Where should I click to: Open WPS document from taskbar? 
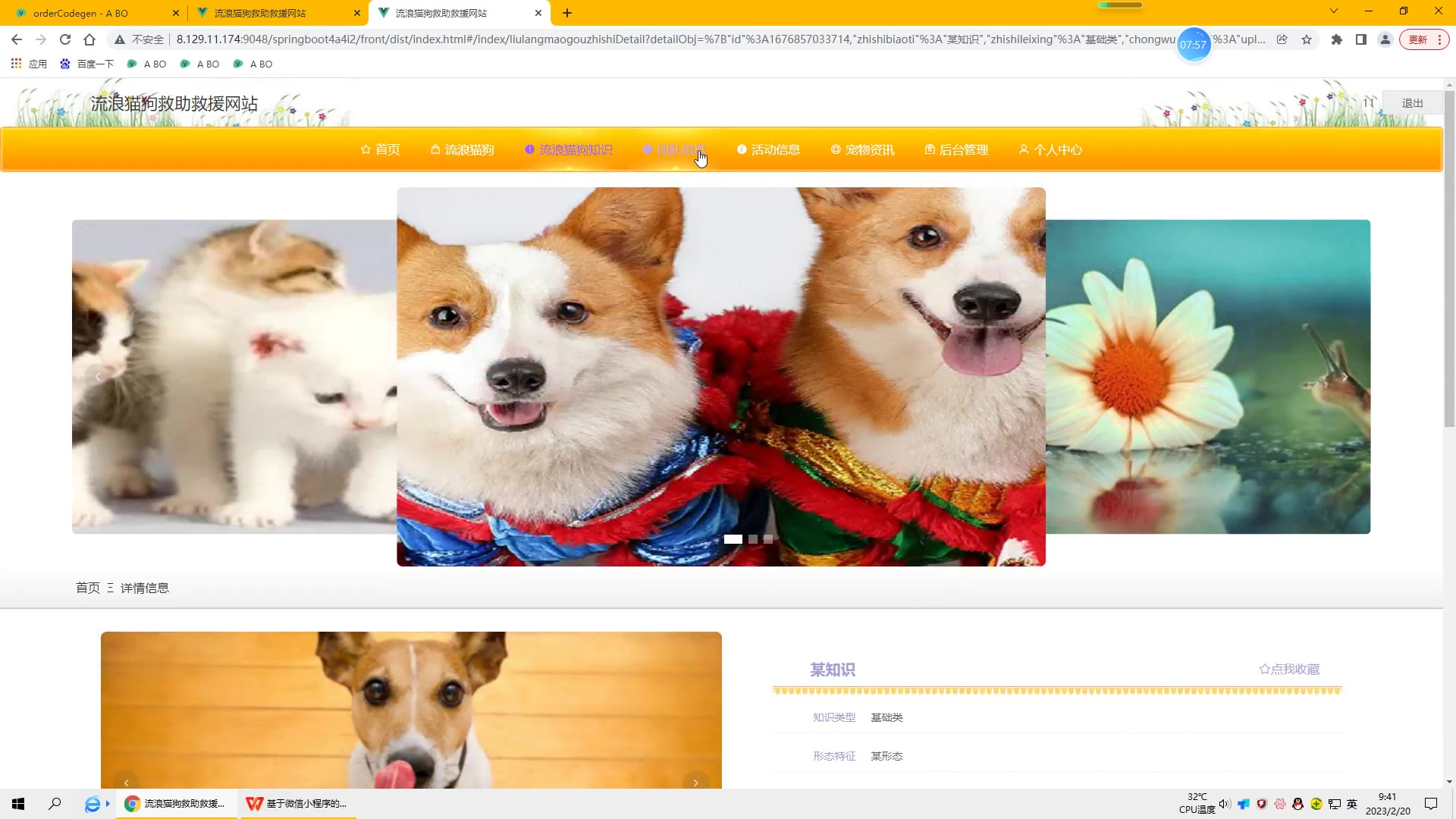tap(297, 804)
